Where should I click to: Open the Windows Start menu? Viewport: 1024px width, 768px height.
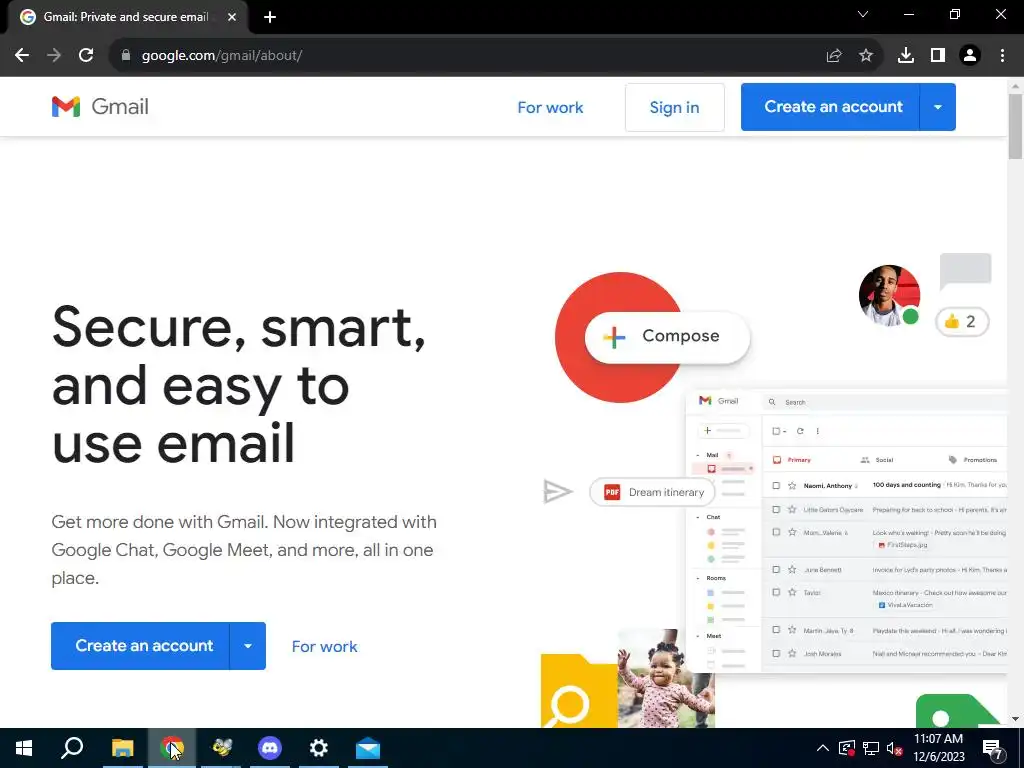pos(24,748)
